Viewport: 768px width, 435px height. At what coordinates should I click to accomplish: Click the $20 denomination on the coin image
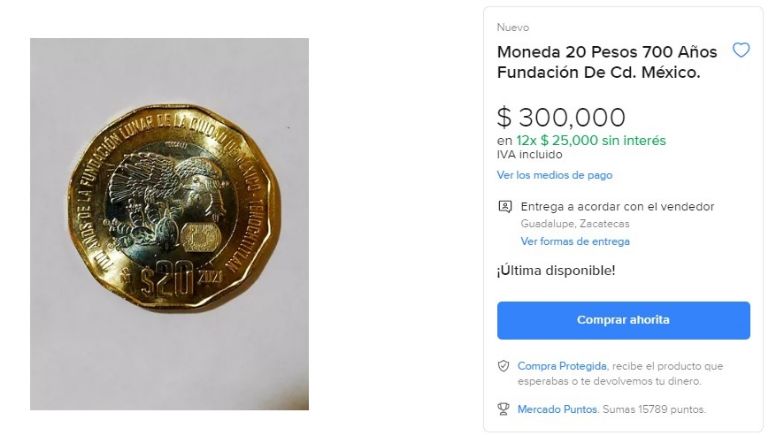[x=168, y=281]
